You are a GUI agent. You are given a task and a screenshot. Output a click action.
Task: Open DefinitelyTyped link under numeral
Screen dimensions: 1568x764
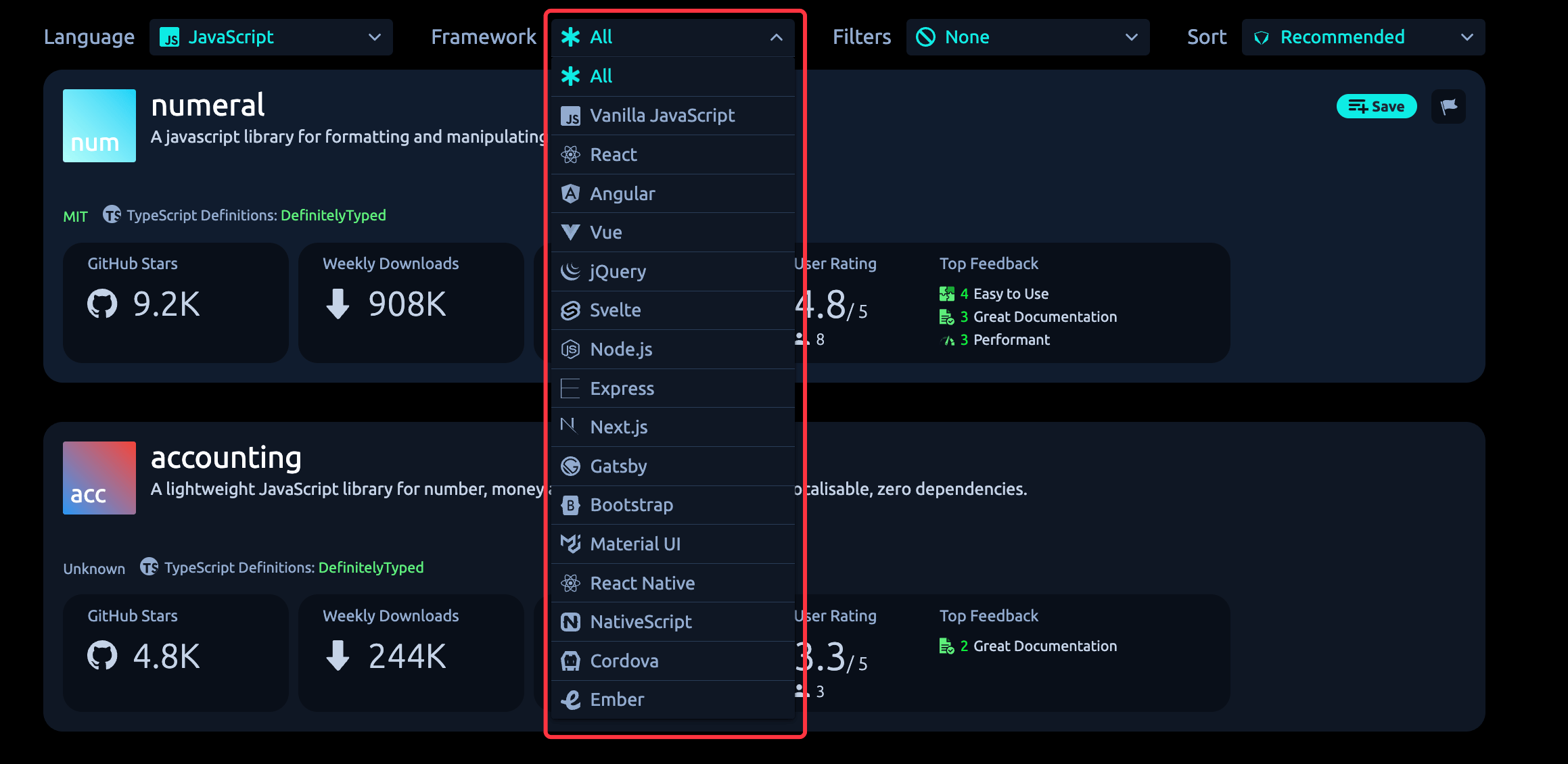[333, 216]
